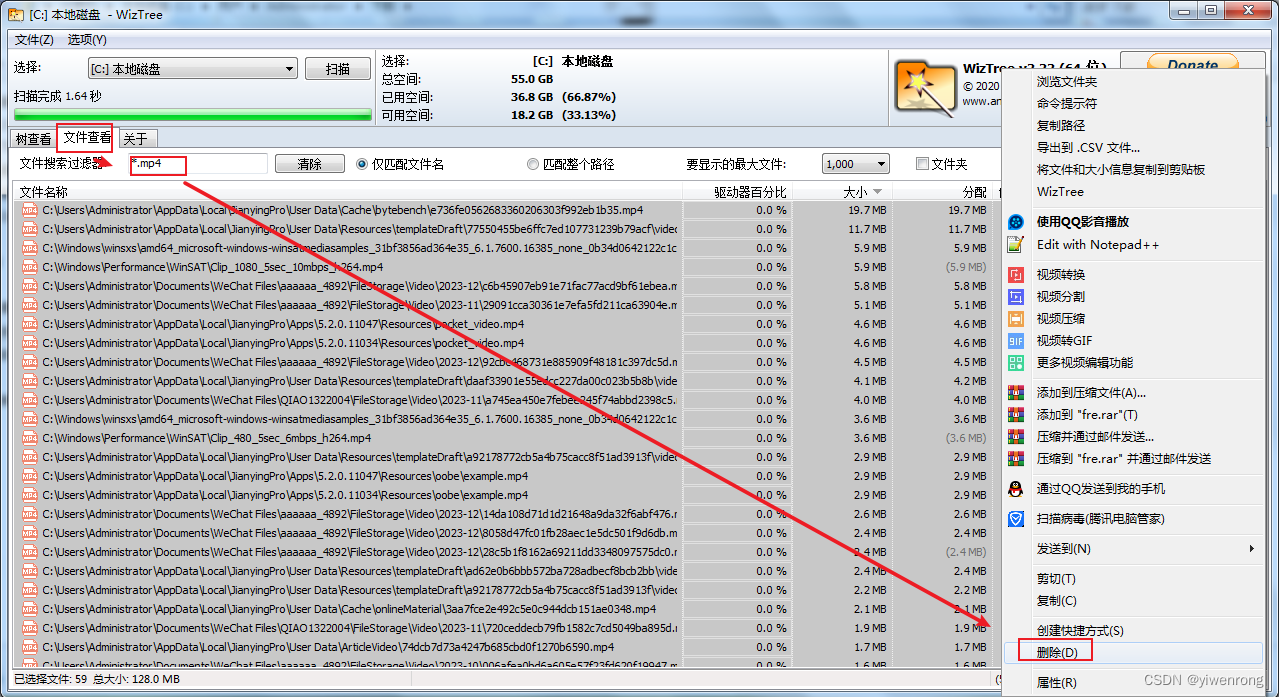
Task: Choose 剪切(T) from context menu
Action: click(x=1056, y=579)
